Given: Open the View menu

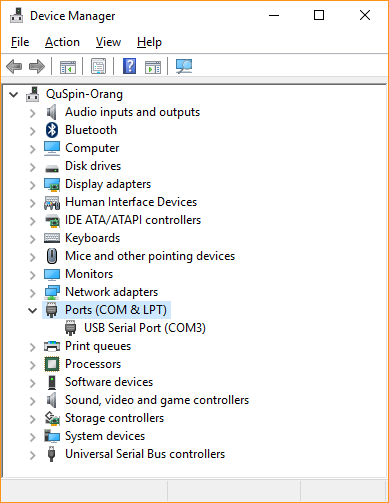Looking at the screenshot, I should point(108,42).
